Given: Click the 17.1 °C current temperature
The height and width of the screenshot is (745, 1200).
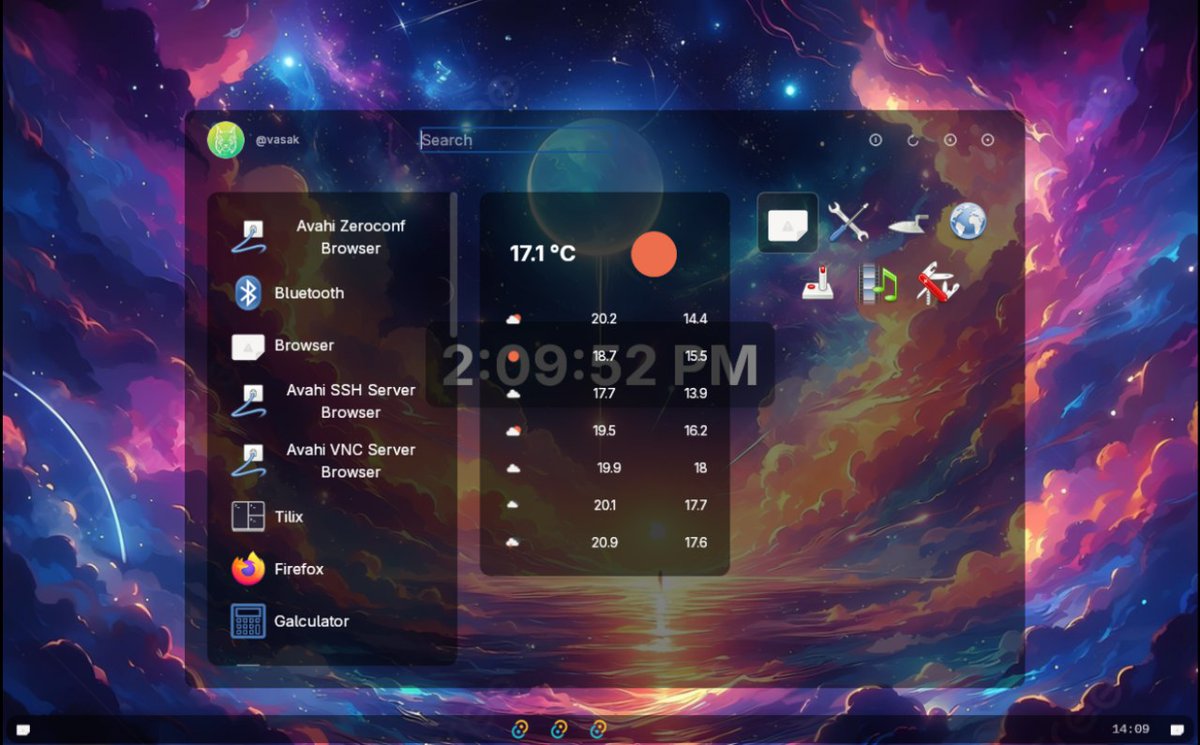Looking at the screenshot, I should pos(543,254).
